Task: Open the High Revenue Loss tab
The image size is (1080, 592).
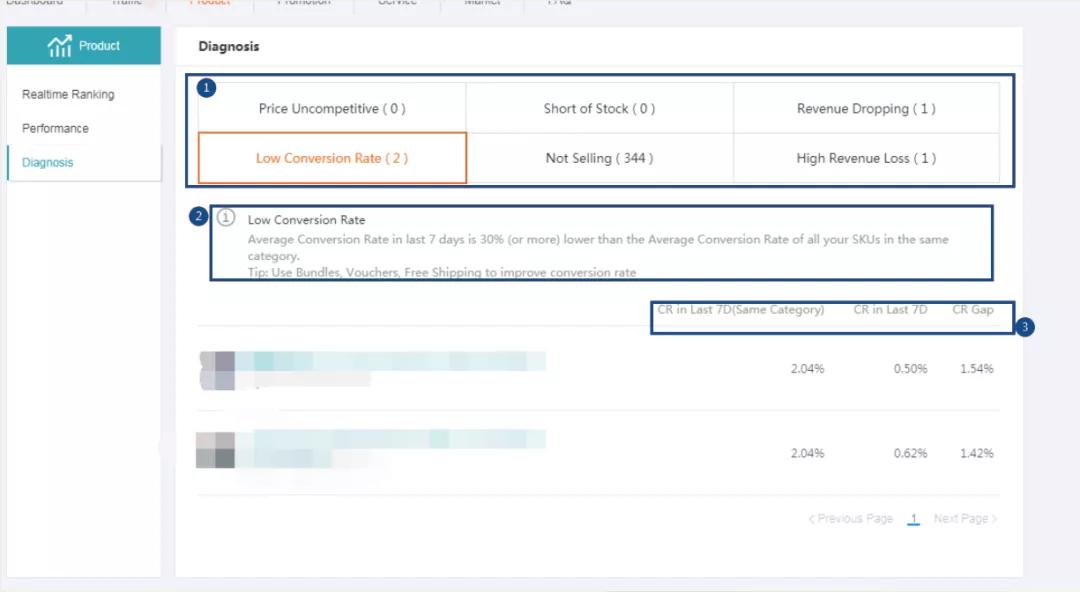Action: tap(866, 159)
